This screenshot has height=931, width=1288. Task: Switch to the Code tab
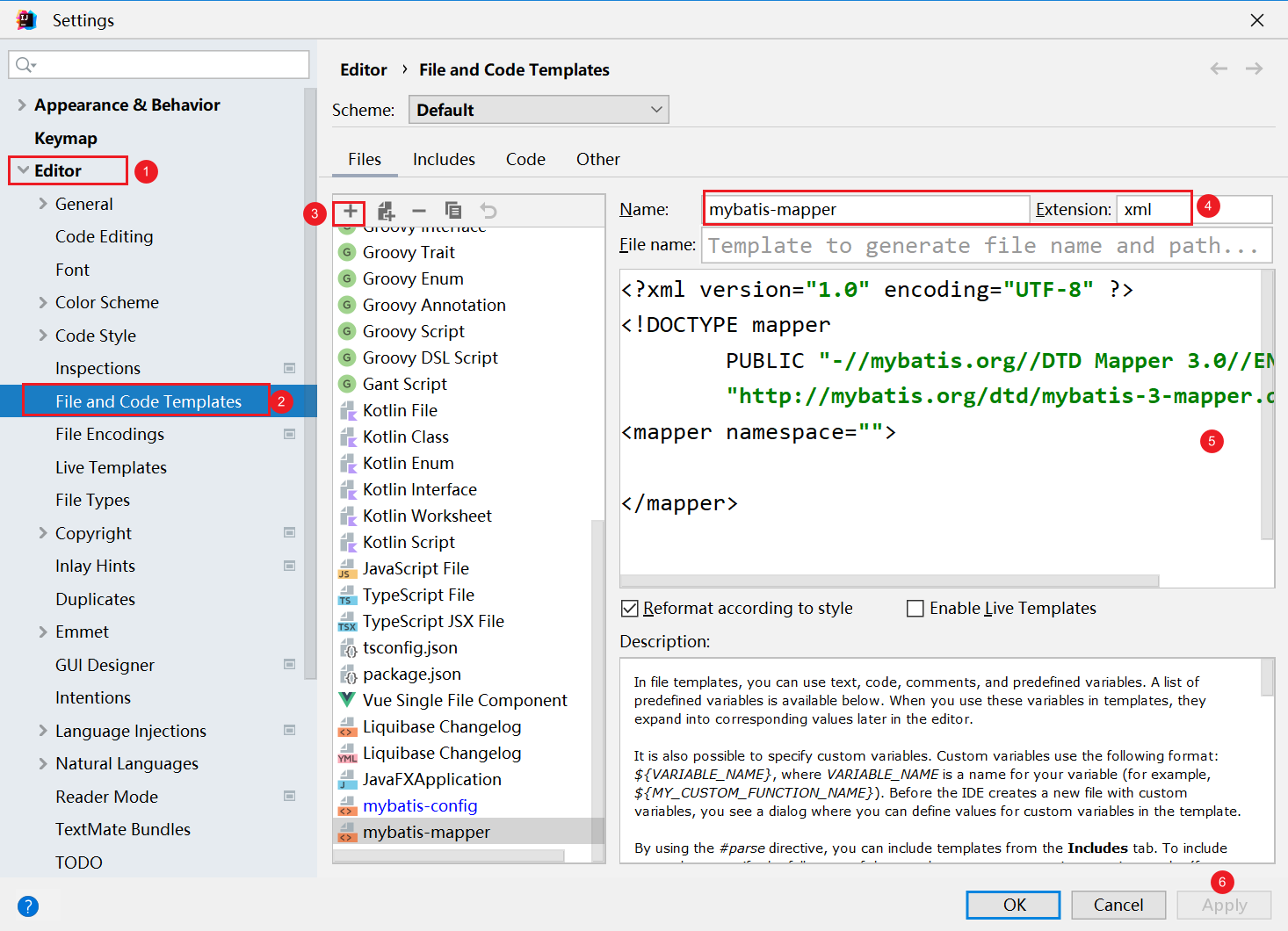[525, 159]
